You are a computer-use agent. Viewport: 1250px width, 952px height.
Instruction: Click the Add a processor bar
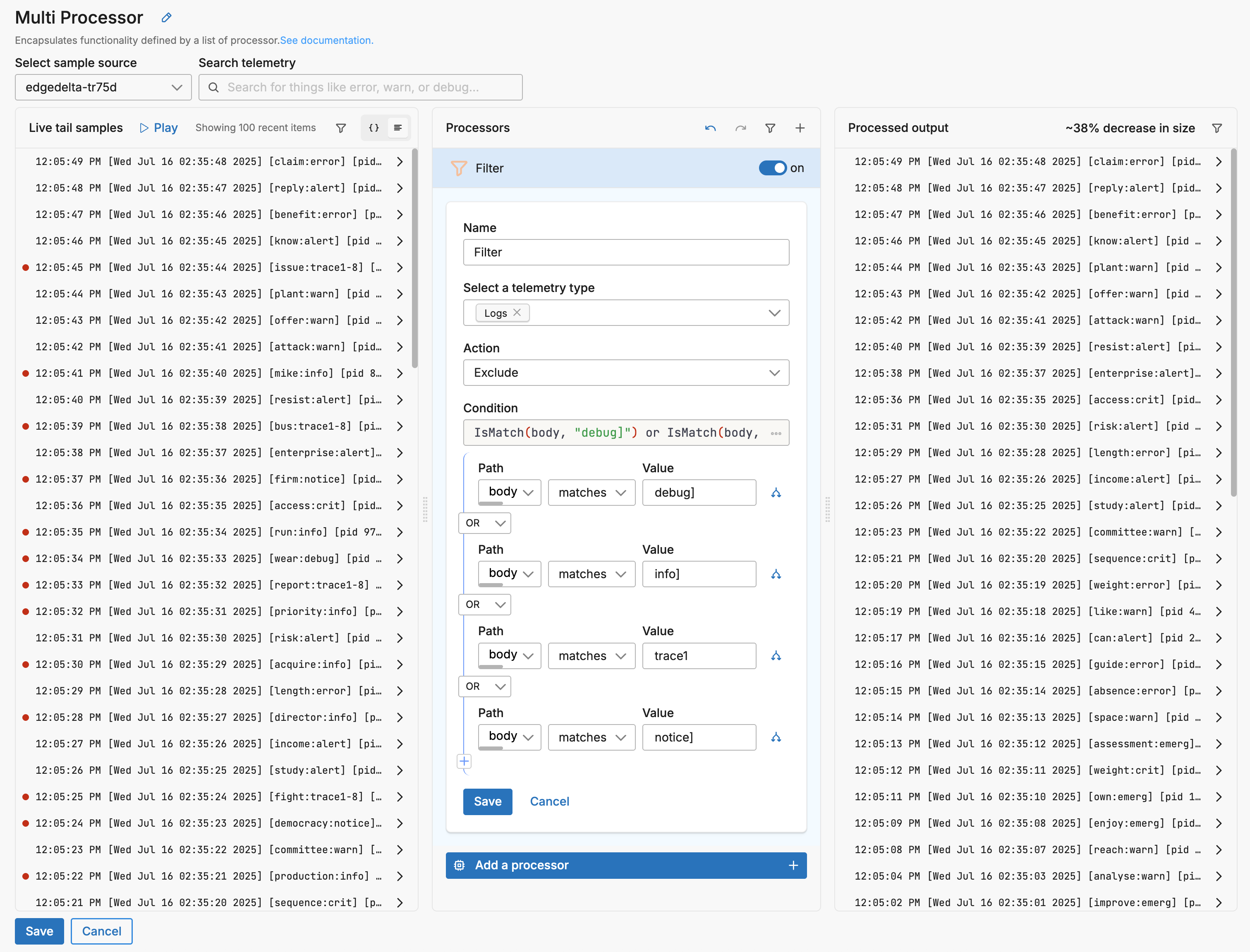click(x=625, y=865)
